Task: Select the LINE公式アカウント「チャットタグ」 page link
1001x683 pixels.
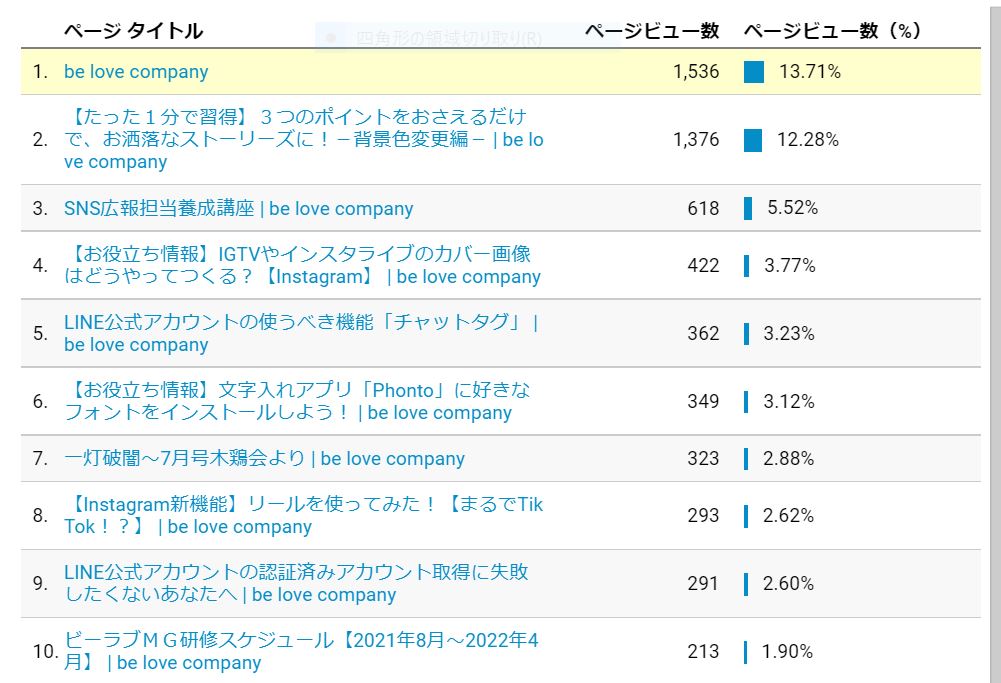Action: tap(300, 333)
